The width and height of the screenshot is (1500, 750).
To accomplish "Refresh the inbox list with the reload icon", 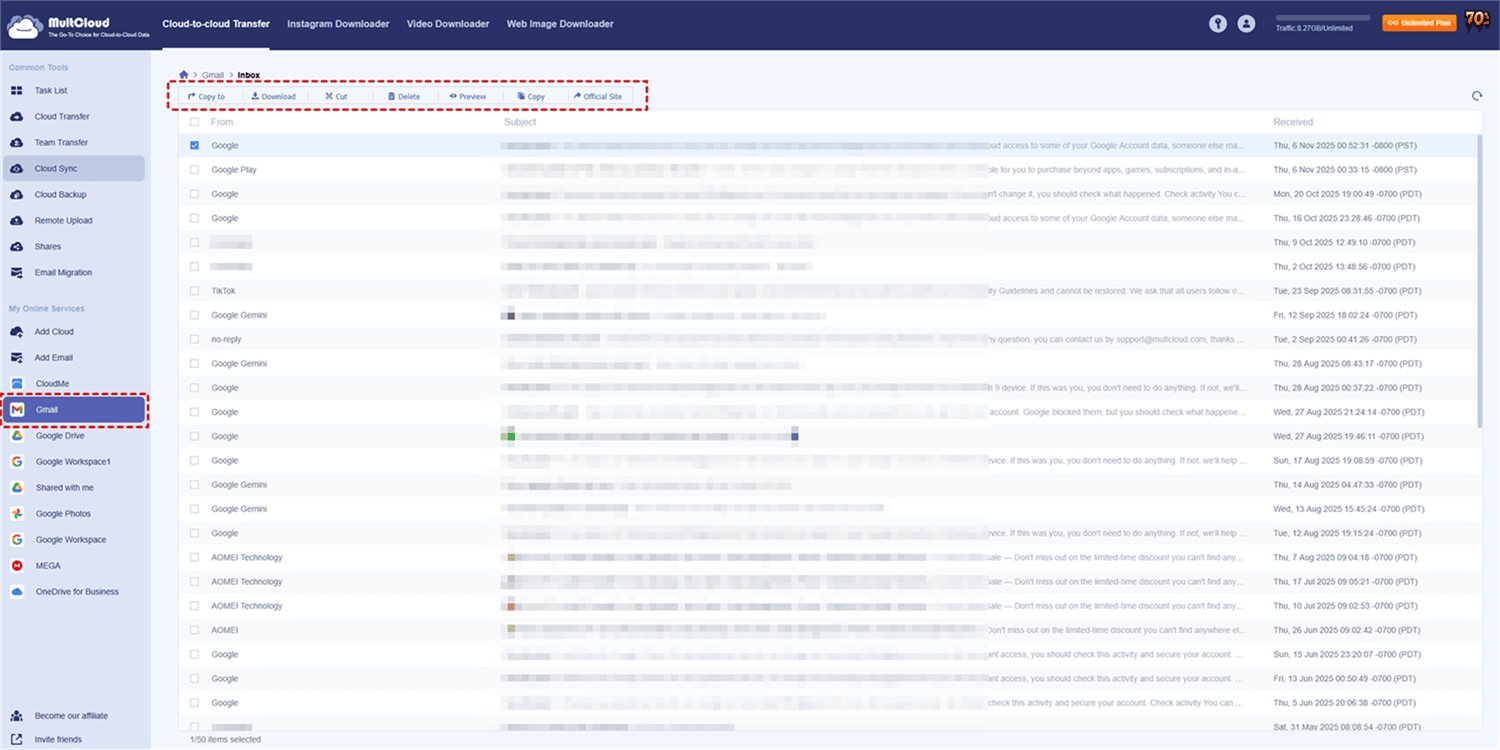I will pyautogui.click(x=1477, y=96).
